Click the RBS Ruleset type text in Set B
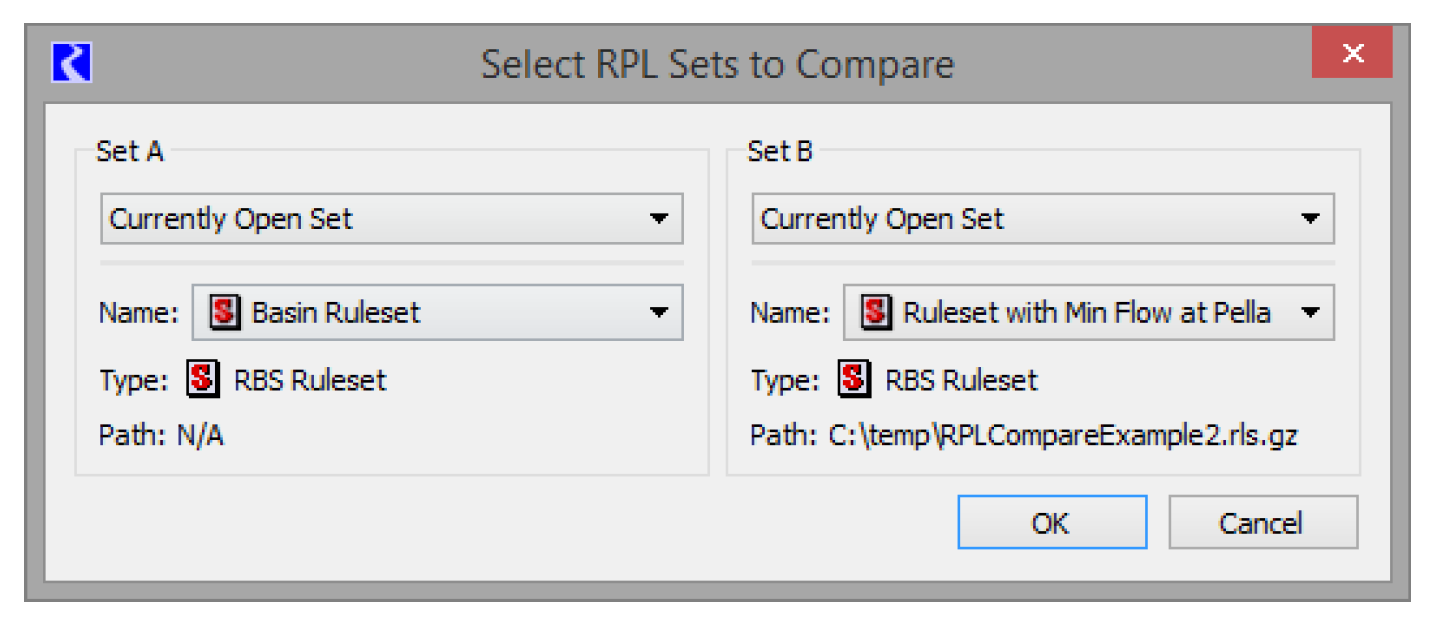1434x626 pixels. [x=961, y=380]
